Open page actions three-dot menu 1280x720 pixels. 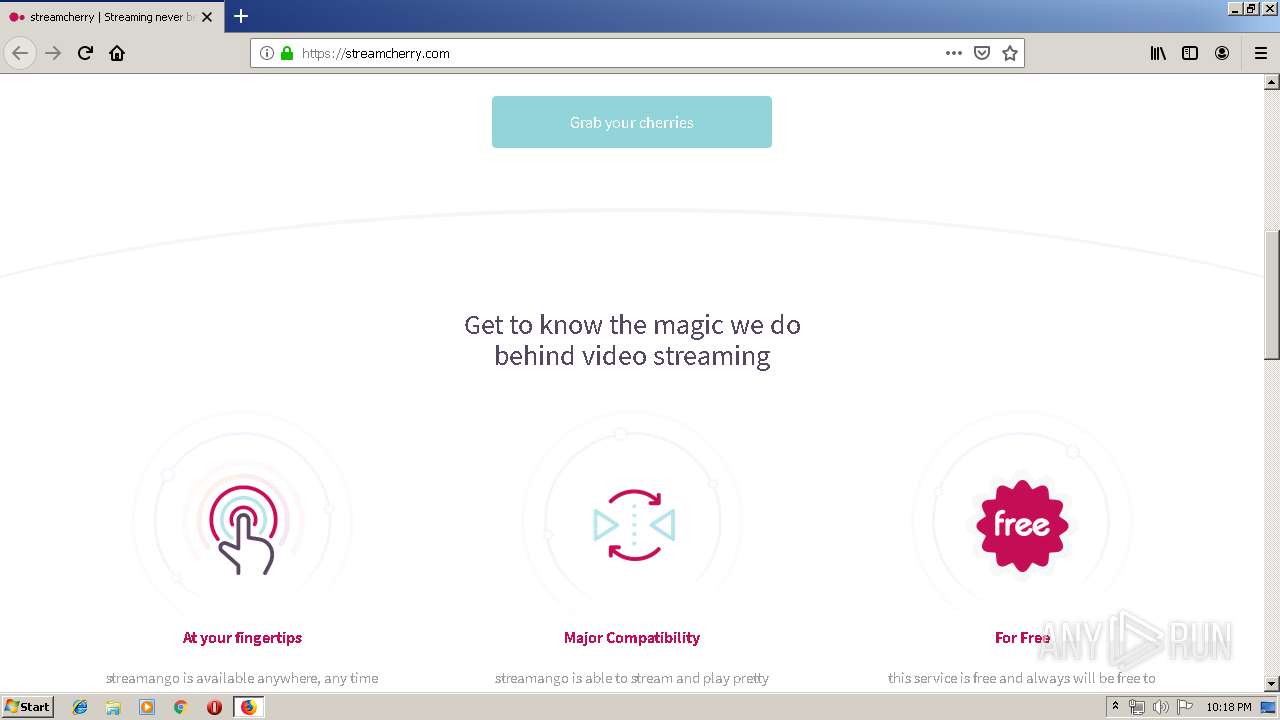click(x=954, y=53)
